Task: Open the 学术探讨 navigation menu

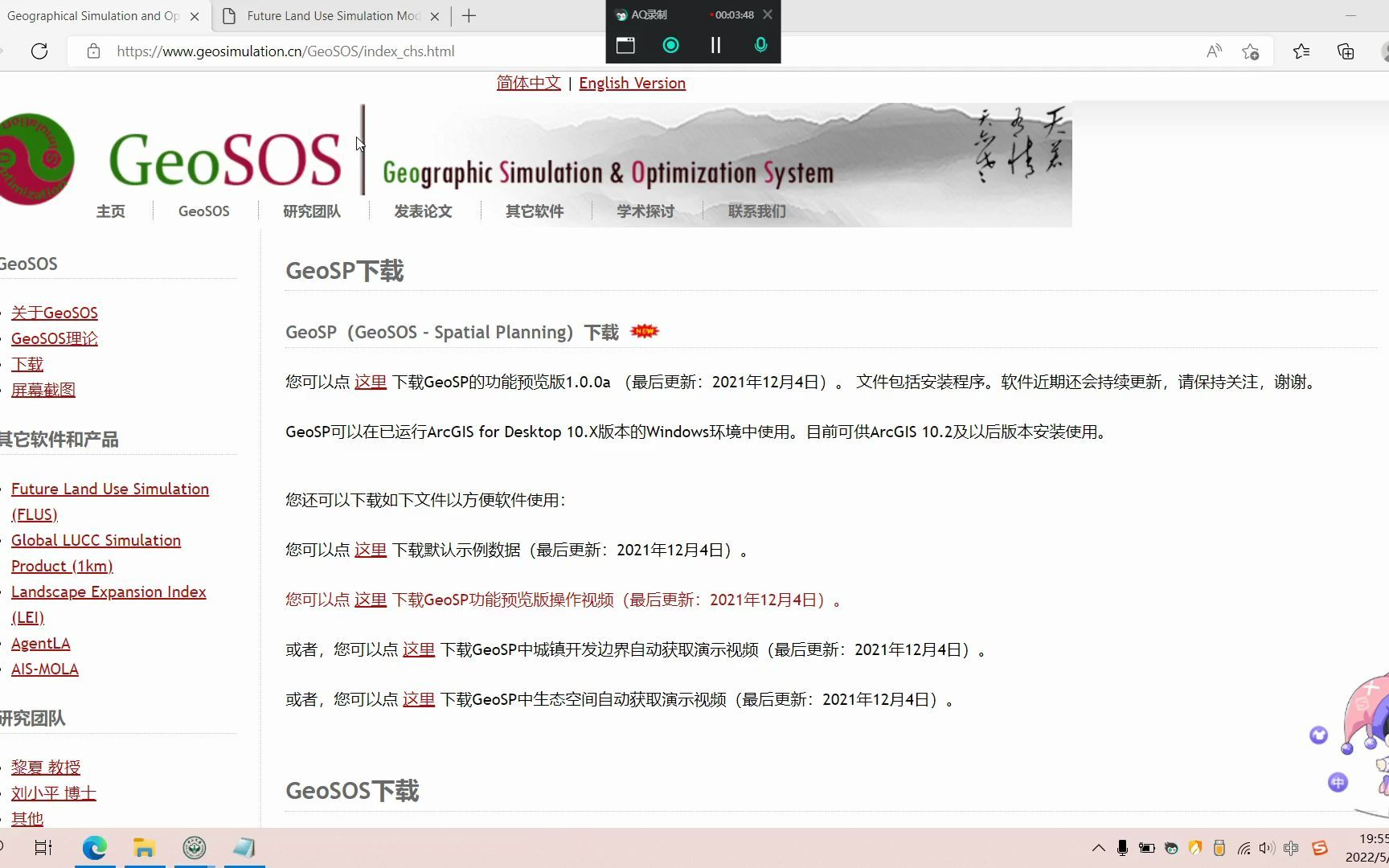Action: tap(645, 211)
